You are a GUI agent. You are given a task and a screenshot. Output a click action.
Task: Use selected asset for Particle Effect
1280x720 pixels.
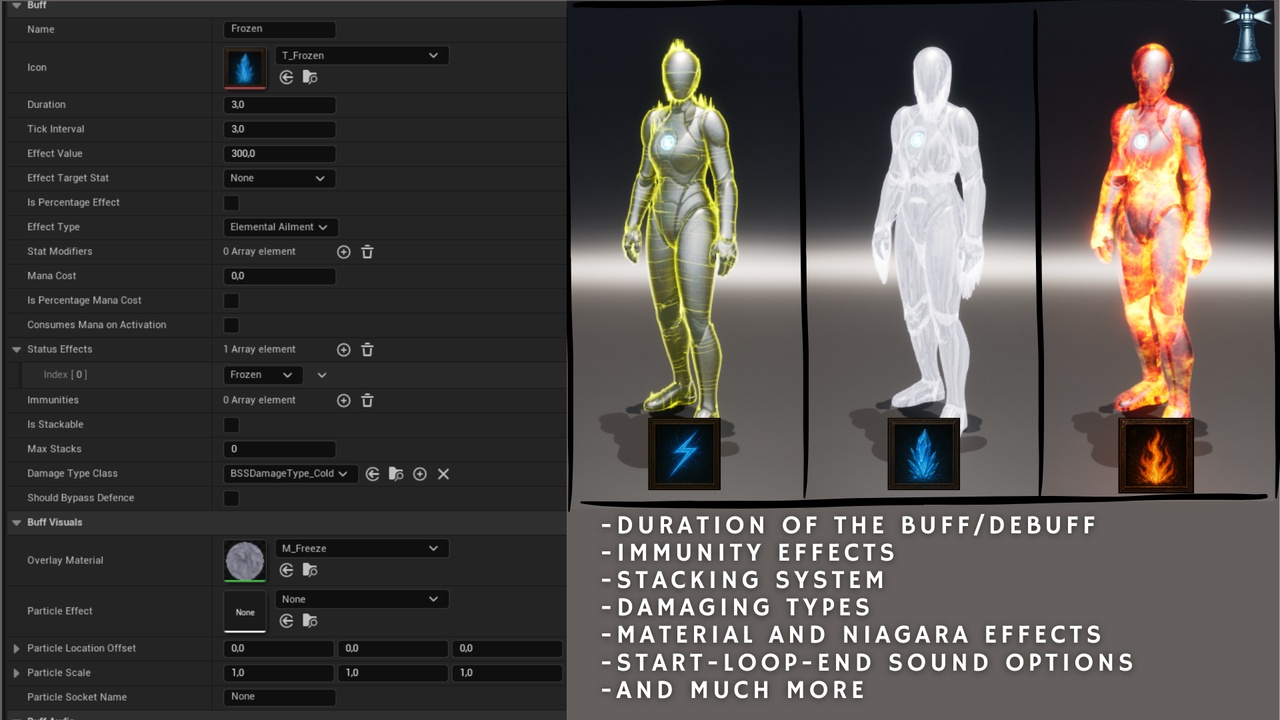[x=286, y=621]
